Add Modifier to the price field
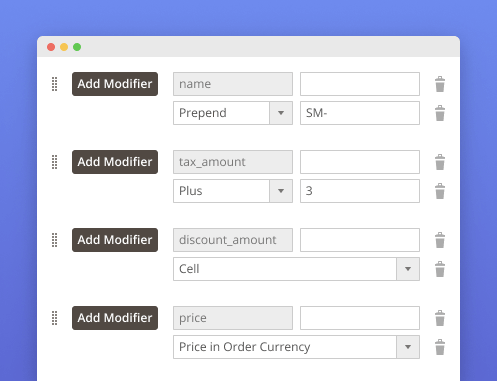The height and width of the screenshot is (381, 497). tap(115, 318)
